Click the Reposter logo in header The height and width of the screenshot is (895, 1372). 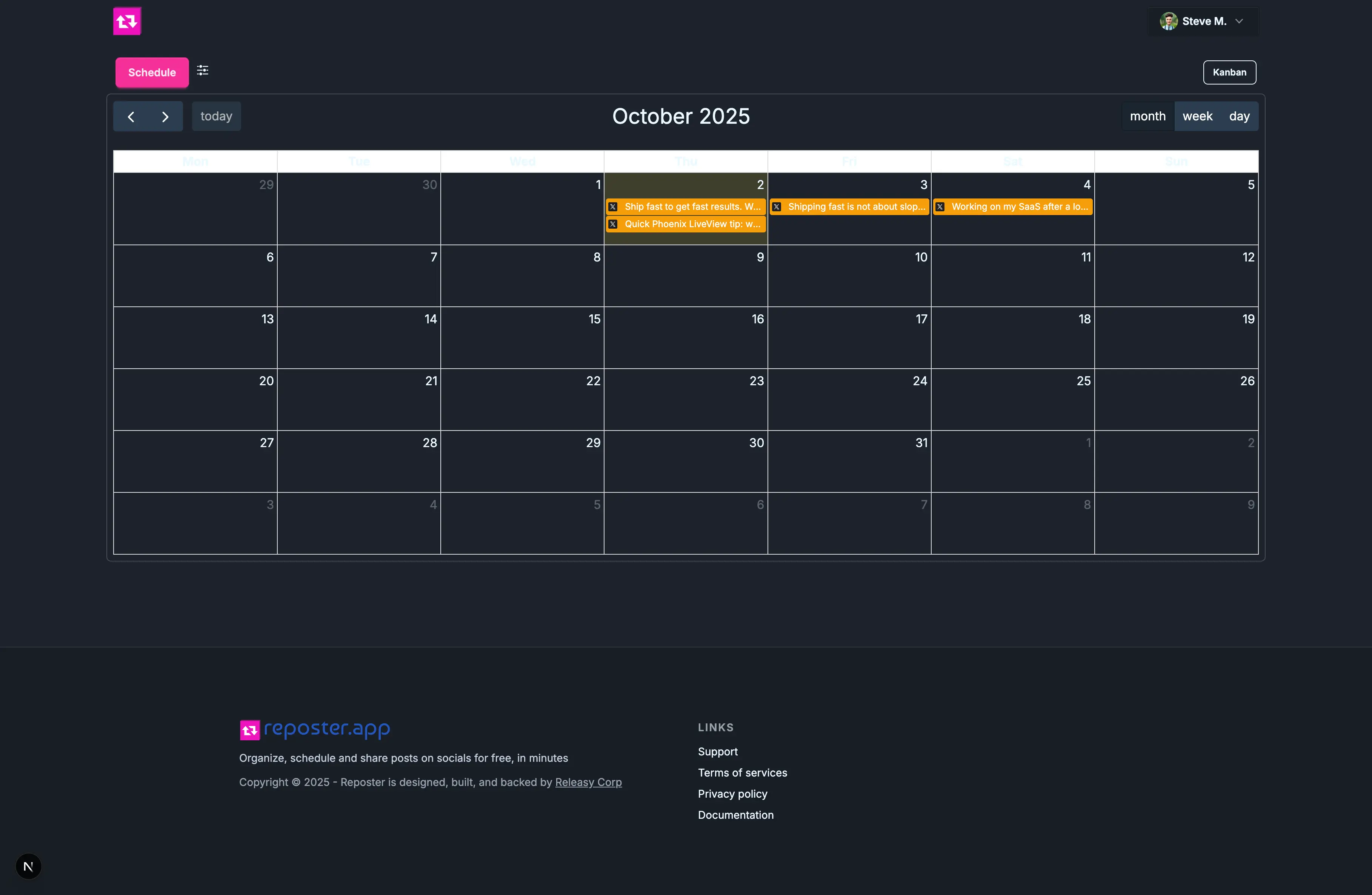[x=127, y=22]
